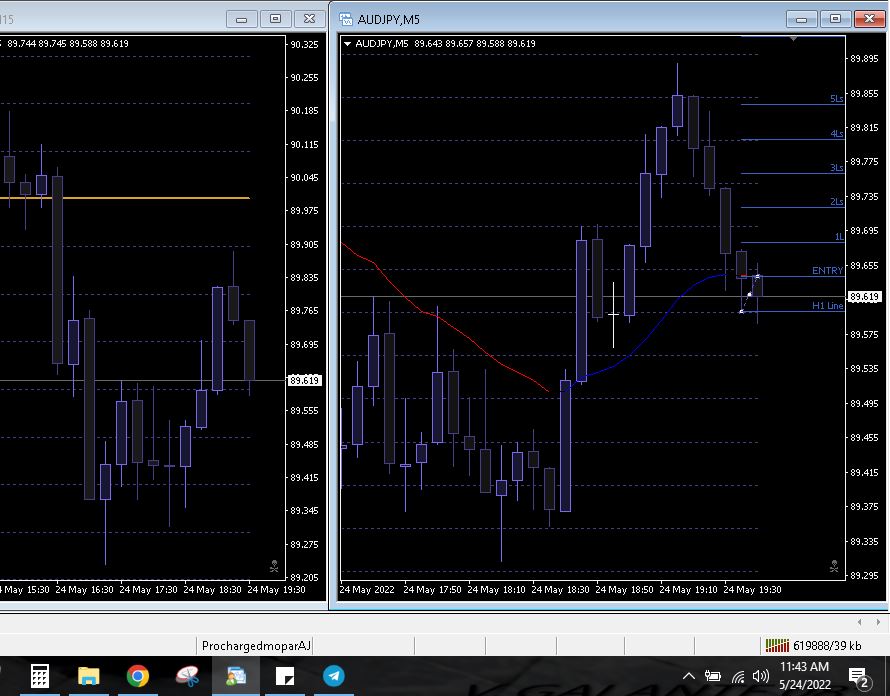This screenshot has height=696, width=890.
Task: Open the notification center icon
Action: 857,676
